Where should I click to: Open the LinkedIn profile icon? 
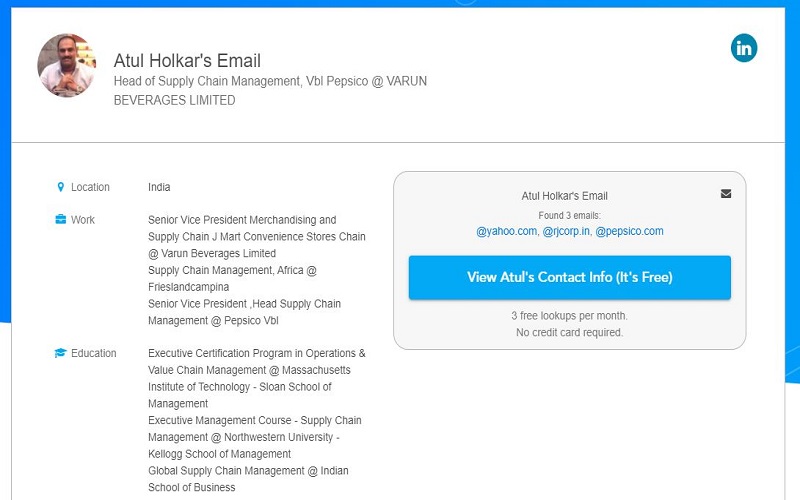point(744,48)
